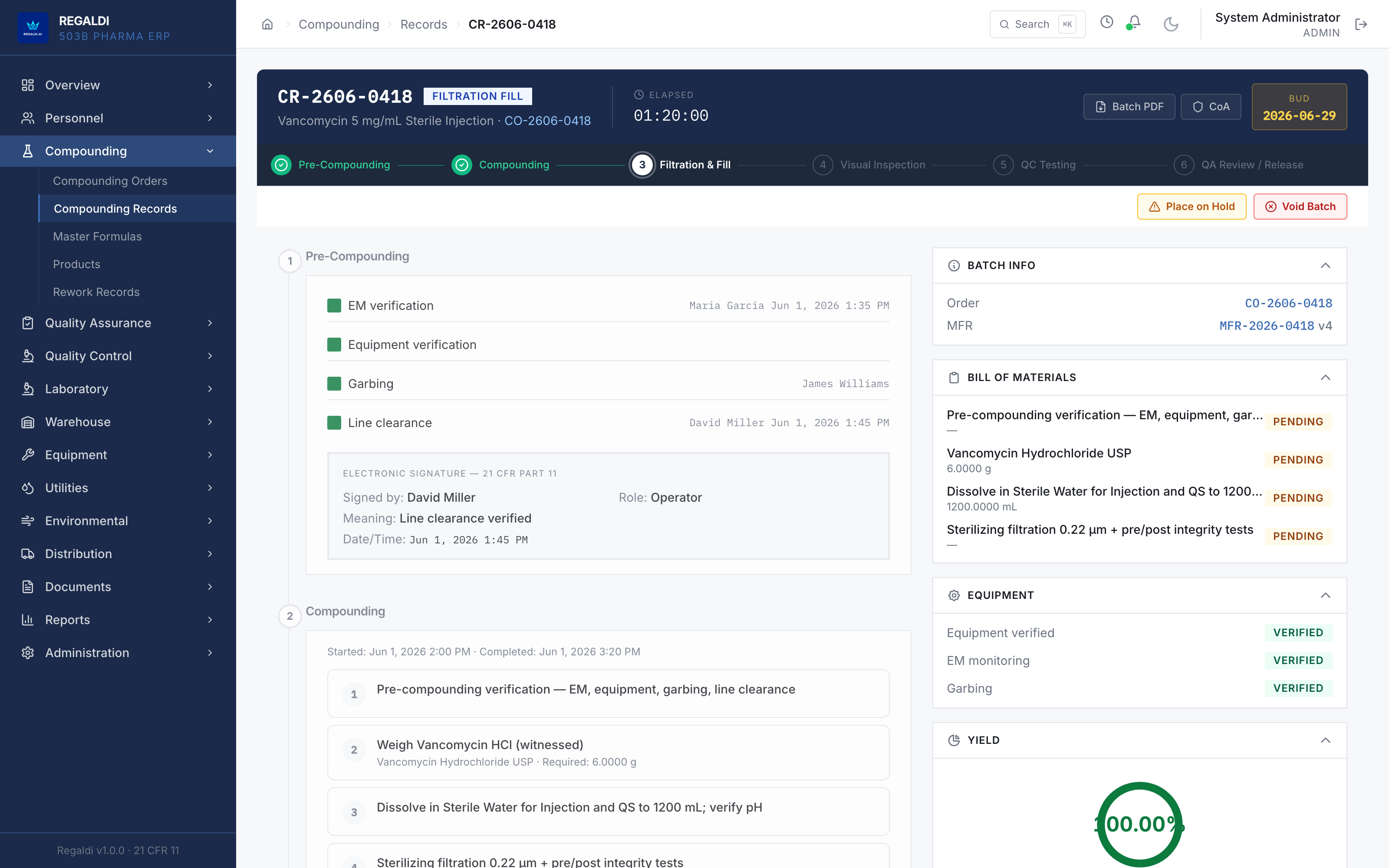Viewport: 1389px width, 868px height.
Task: Click Void Batch button
Action: [x=1300, y=207]
